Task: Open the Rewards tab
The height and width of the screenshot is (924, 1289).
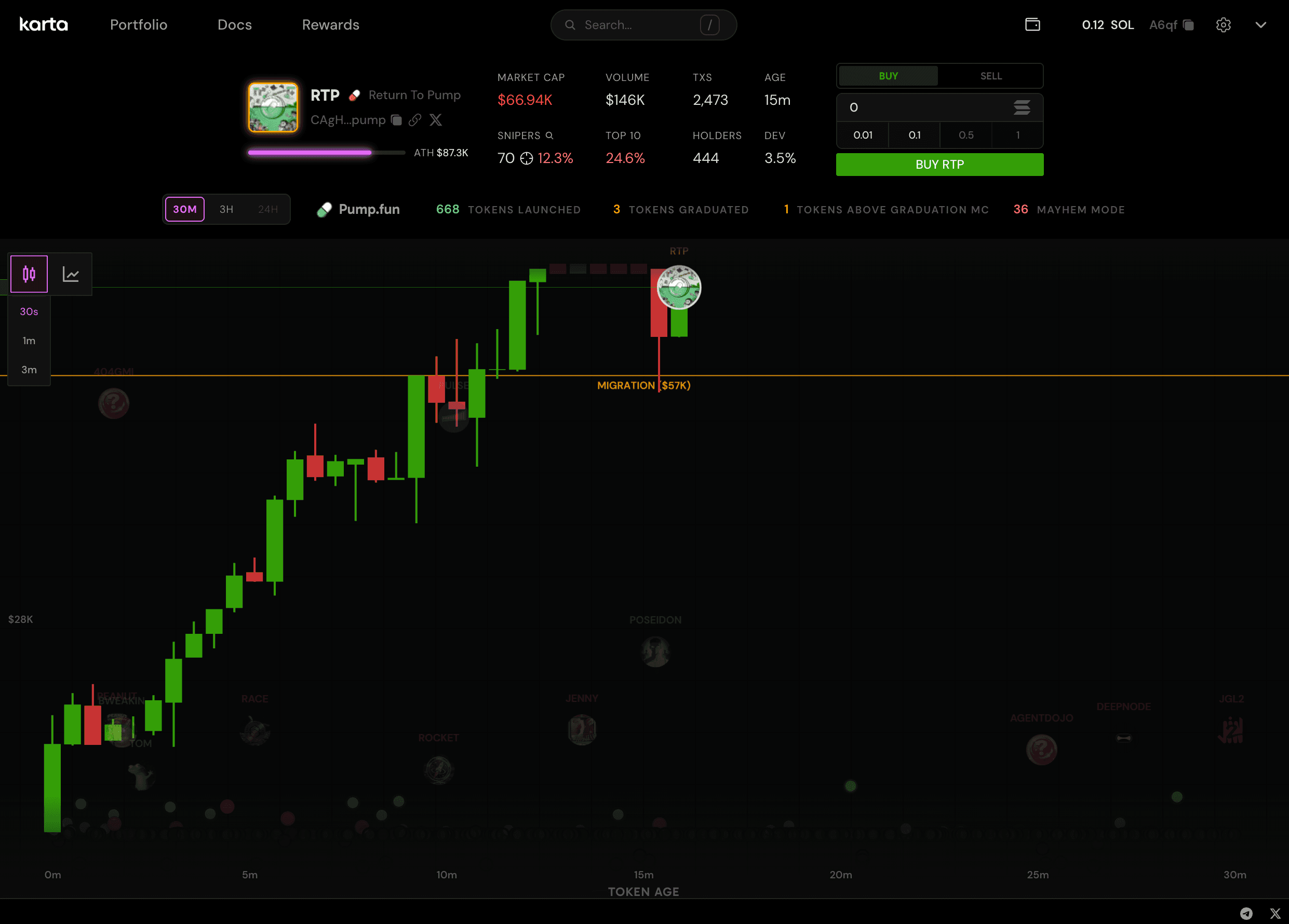Action: [330, 25]
